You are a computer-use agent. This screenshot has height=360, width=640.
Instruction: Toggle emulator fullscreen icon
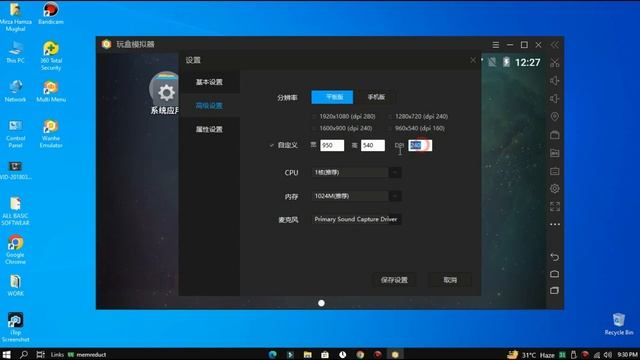pyautogui.click(x=555, y=207)
